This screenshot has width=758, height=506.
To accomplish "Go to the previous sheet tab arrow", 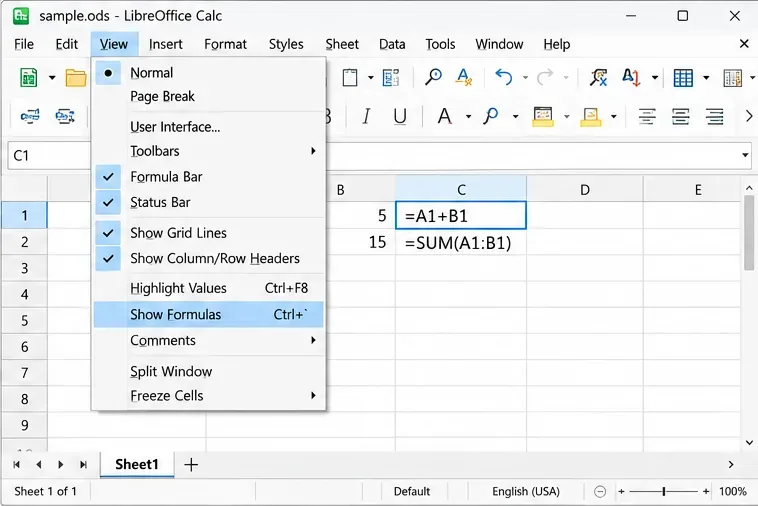I will coord(39,464).
